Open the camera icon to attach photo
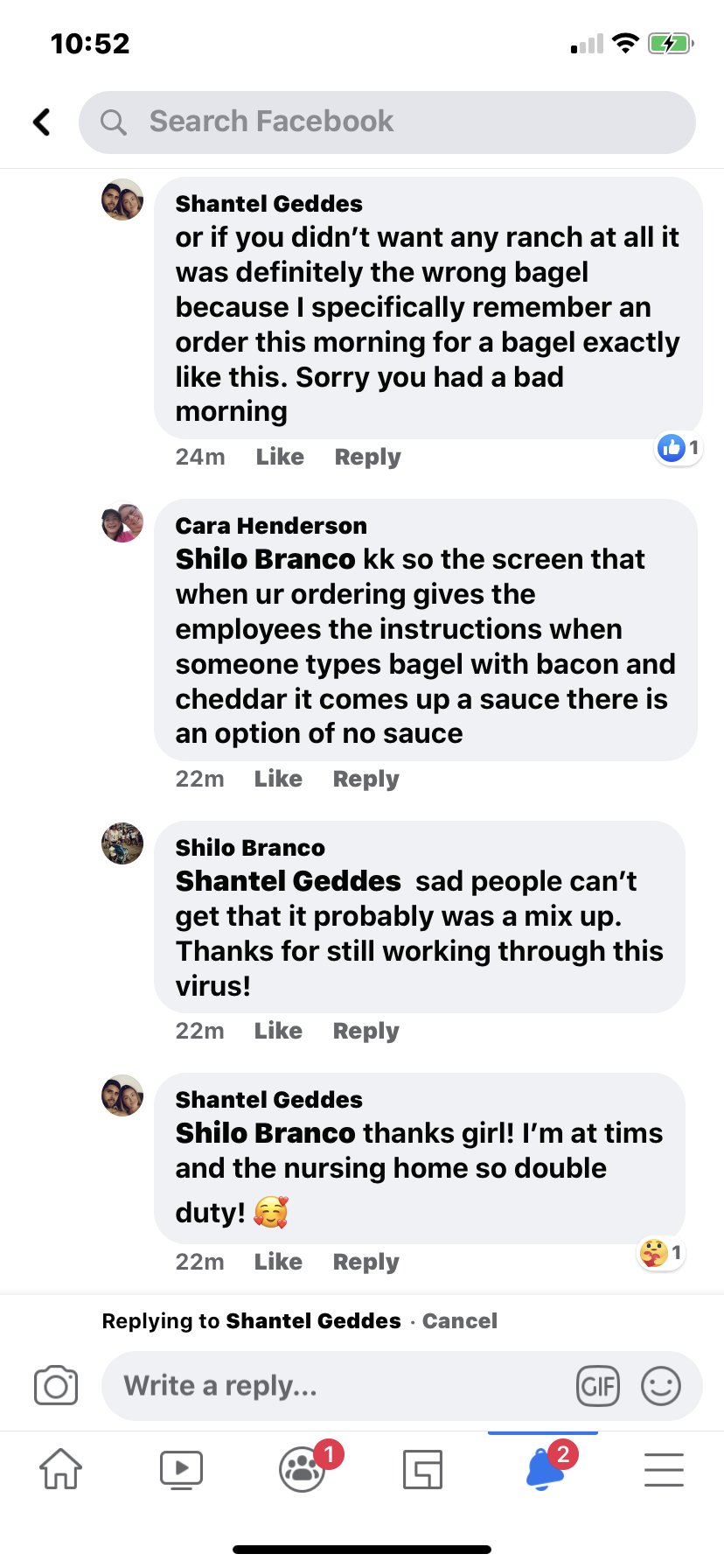Screen dimensions: 724x1568 56,1385
